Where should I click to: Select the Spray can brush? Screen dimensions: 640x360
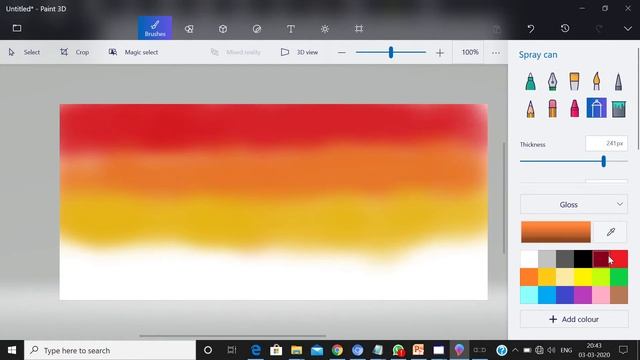click(x=596, y=108)
